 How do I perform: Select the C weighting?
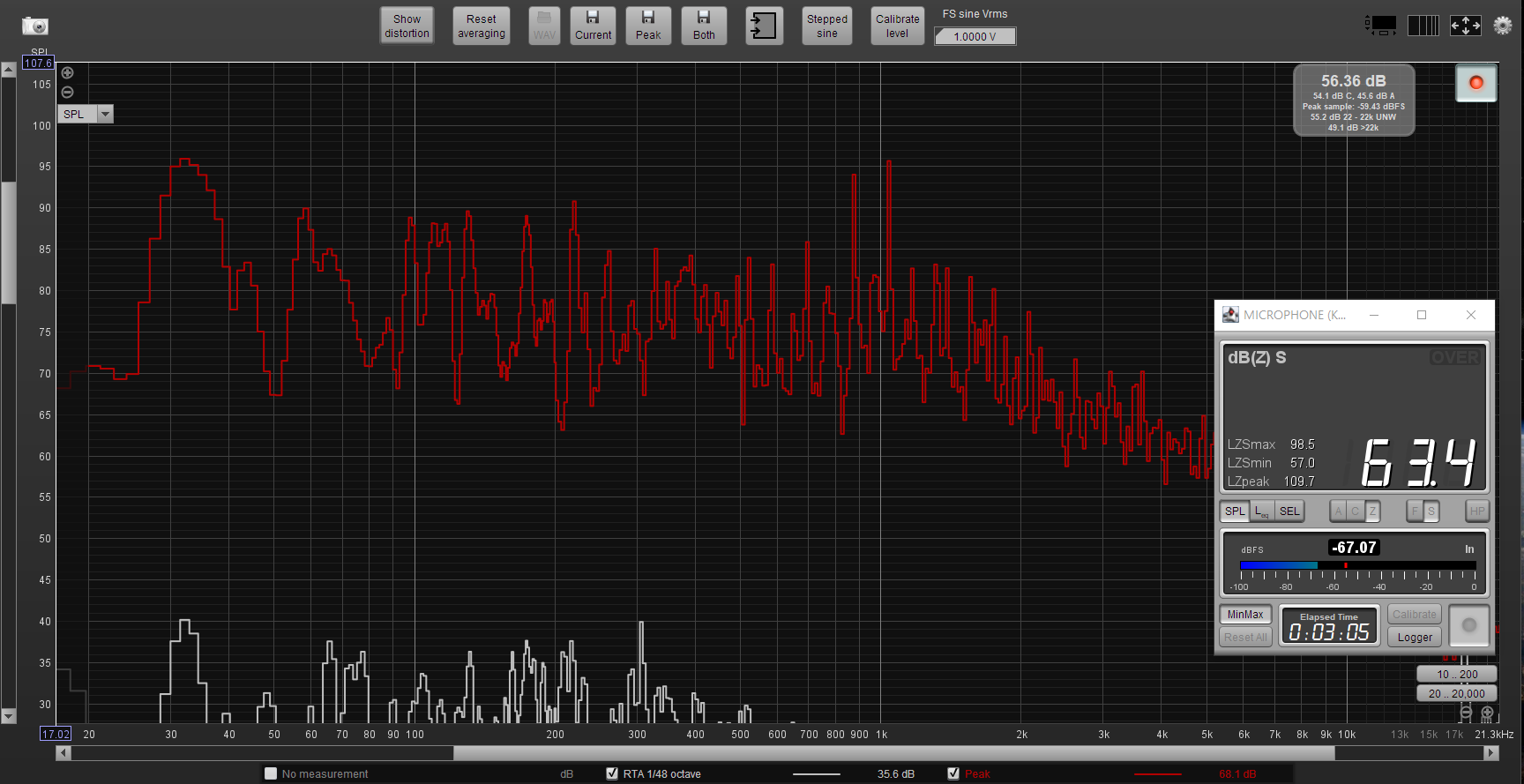coord(1356,511)
